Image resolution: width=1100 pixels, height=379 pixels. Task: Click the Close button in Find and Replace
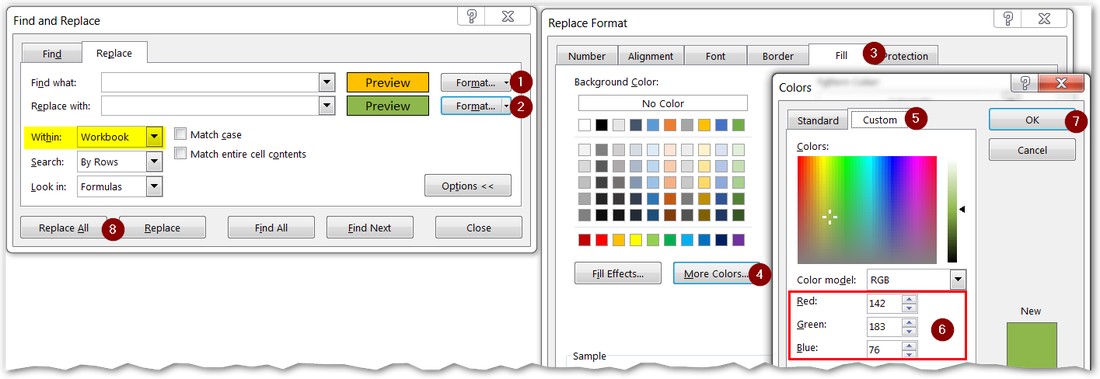tap(478, 227)
